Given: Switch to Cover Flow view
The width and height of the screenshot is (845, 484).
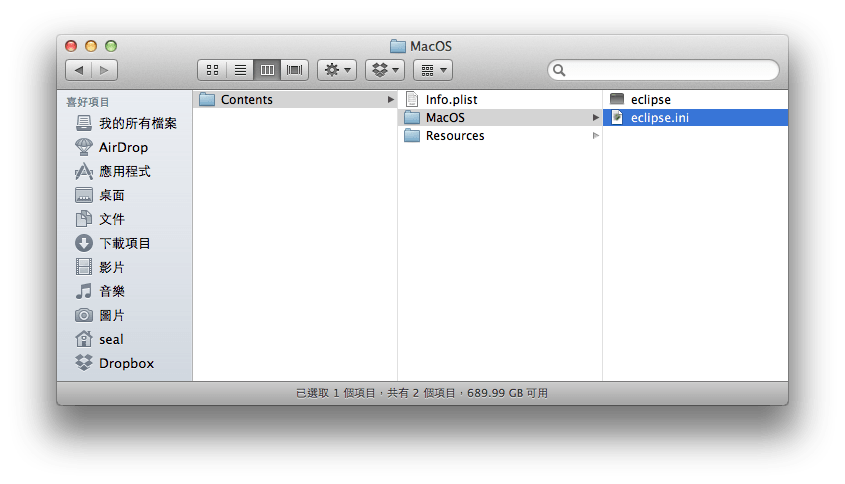Looking at the screenshot, I should 295,70.
